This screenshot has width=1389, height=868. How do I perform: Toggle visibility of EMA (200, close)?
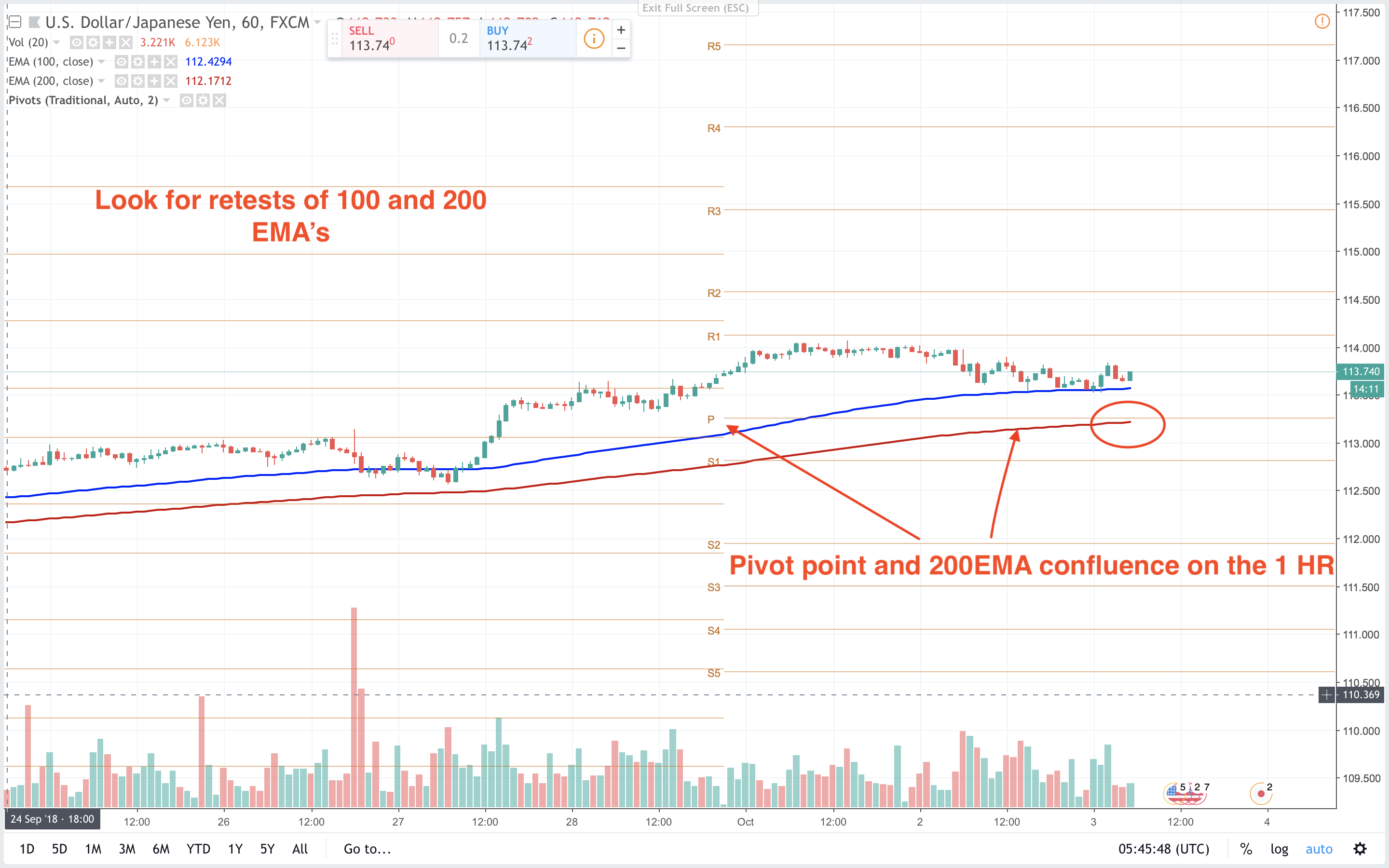pyautogui.click(x=121, y=81)
